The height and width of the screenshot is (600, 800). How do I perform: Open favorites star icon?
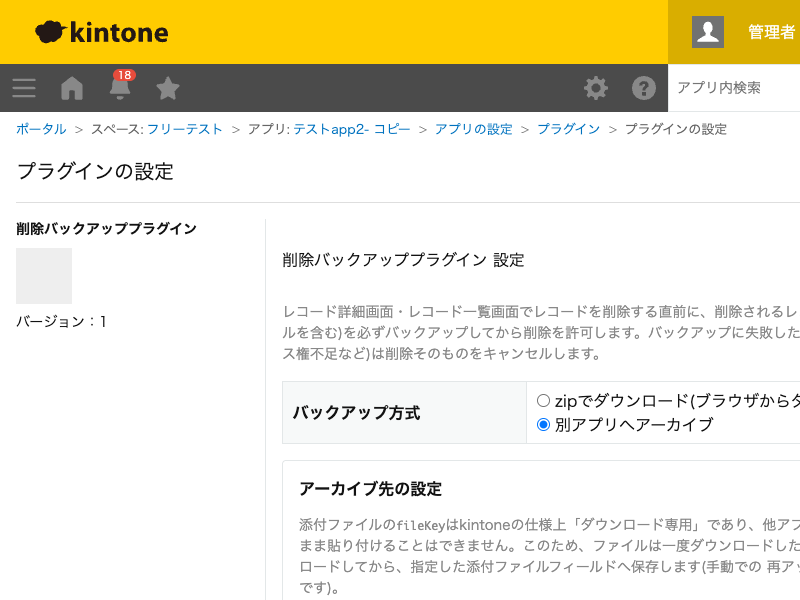[x=168, y=88]
